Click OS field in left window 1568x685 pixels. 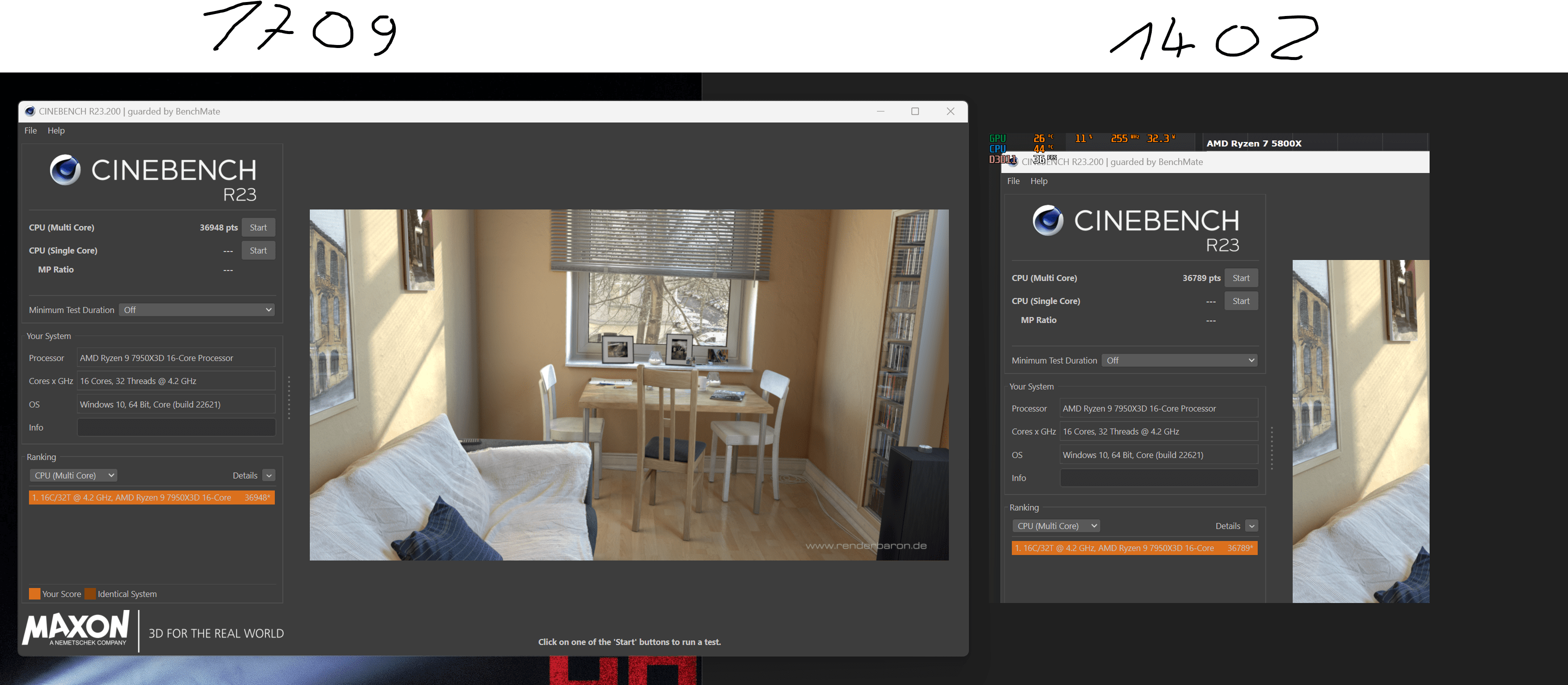point(176,404)
